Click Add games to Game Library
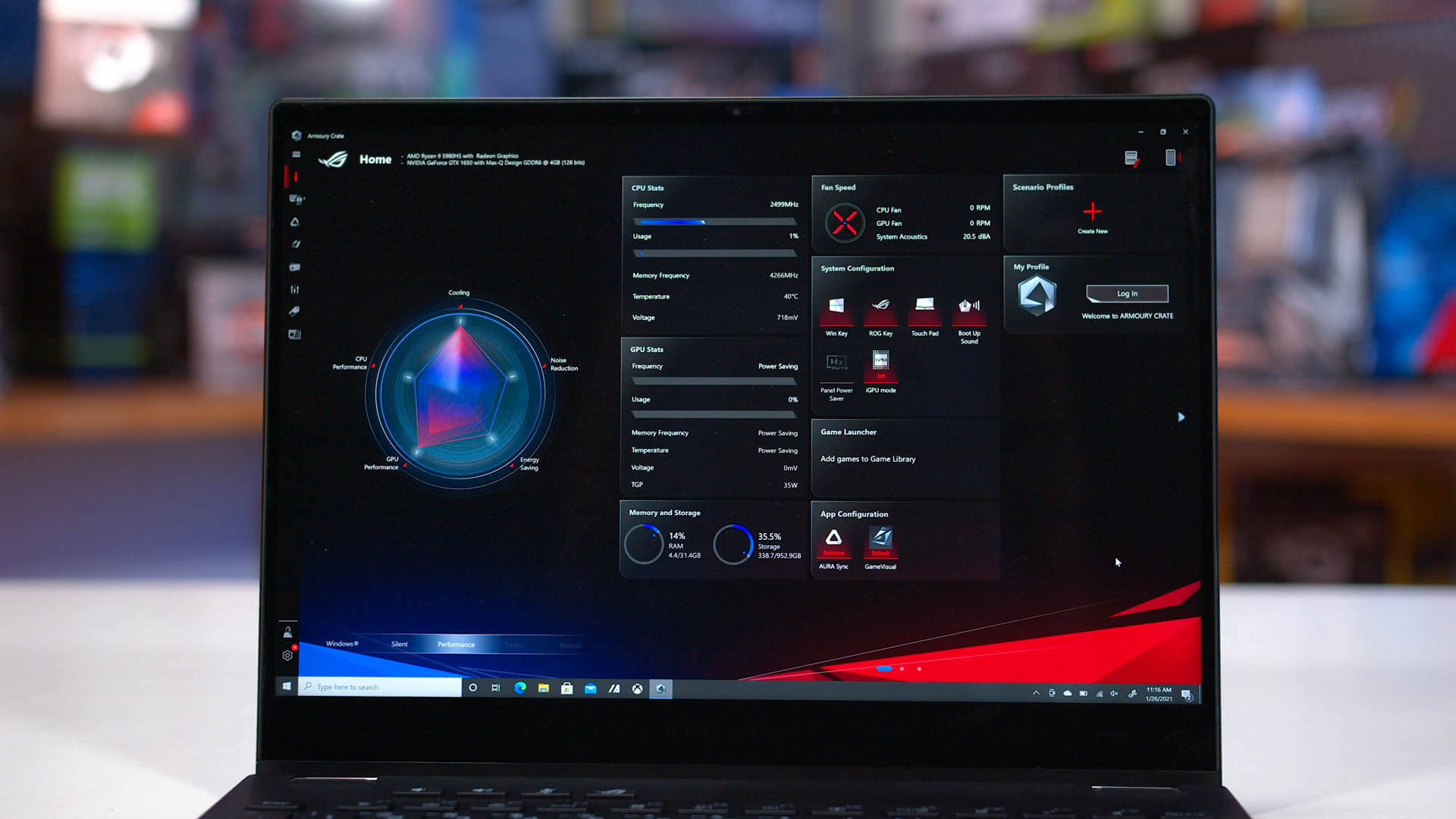 [x=868, y=459]
